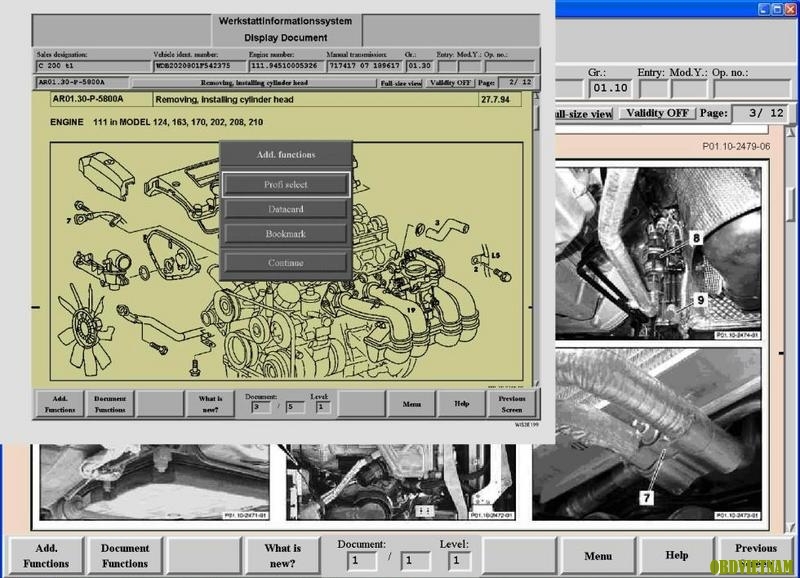Viewport: 800px width, 578px height.
Task: Click the Engine number field
Action: pos(286,66)
